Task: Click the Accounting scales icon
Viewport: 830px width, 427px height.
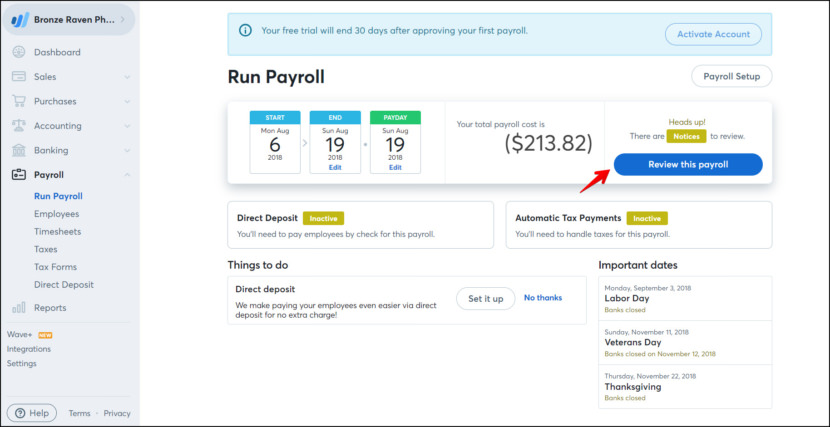Action: (x=19, y=126)
